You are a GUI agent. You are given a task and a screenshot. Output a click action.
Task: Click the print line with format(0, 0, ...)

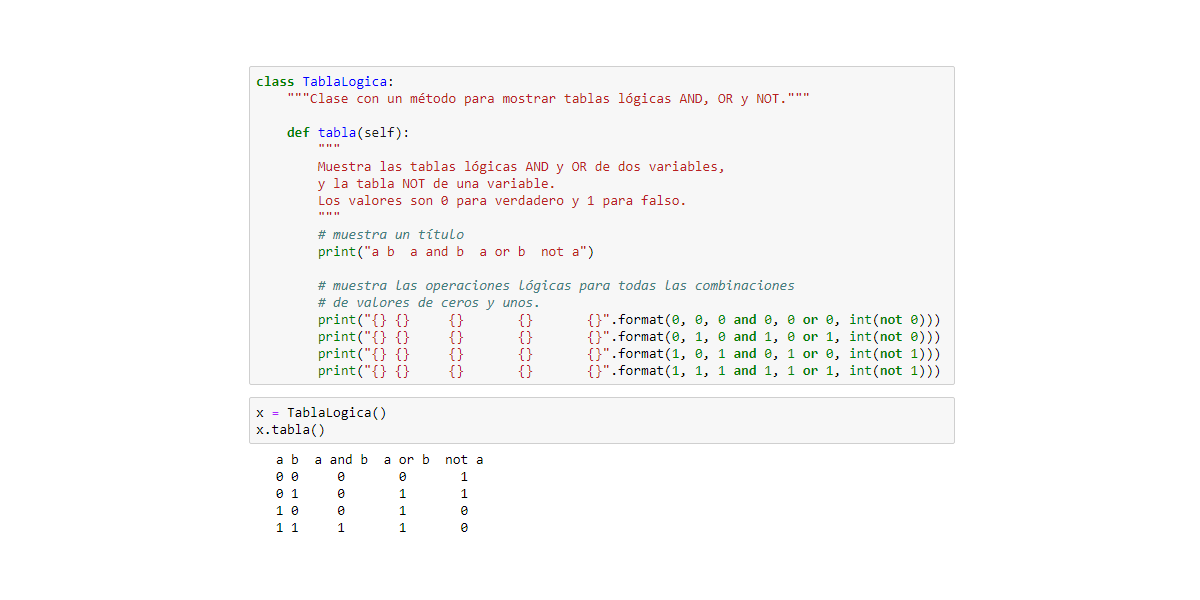pos(629,319)
